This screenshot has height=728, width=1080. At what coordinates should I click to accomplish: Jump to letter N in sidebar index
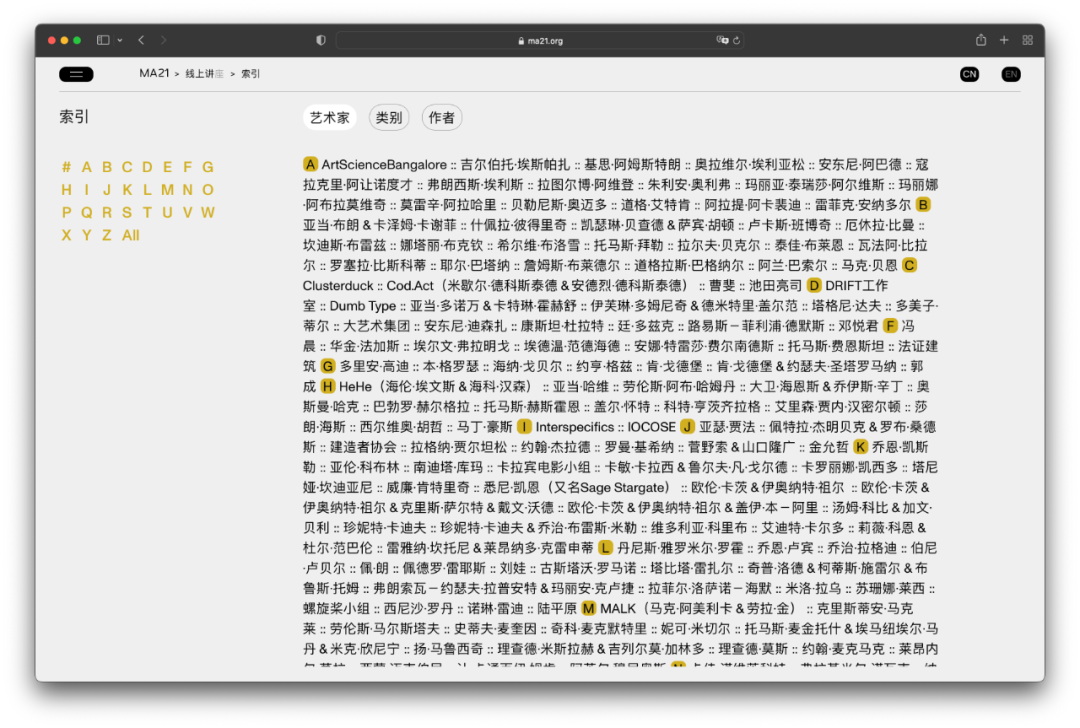pyautogui.click(x=187, y=189)
